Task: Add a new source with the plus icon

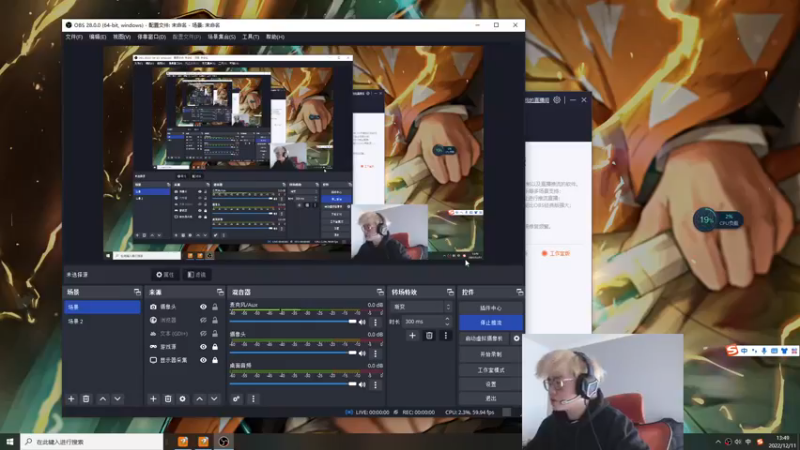Action: tap(153, 399)
